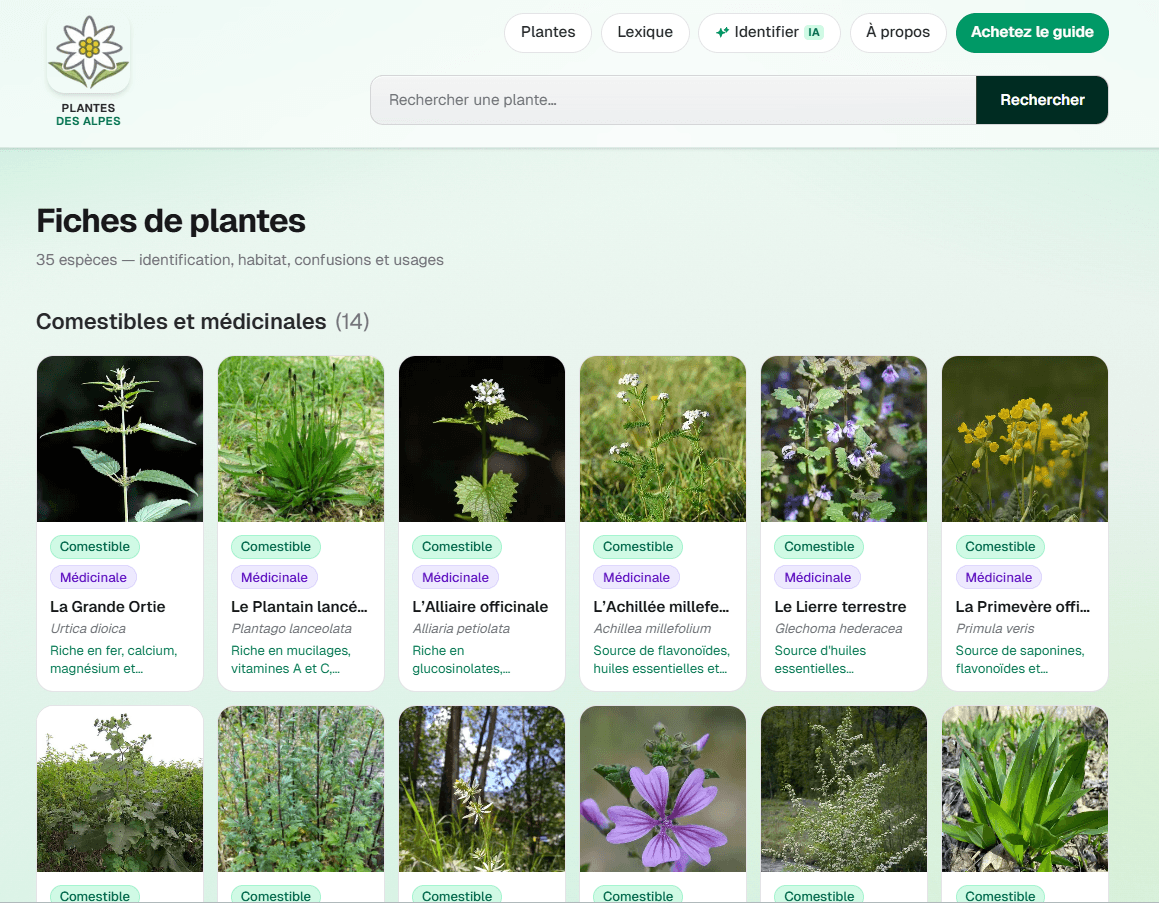
Task: Click Achillea millefolium scientific name
Action: [652, 629]
